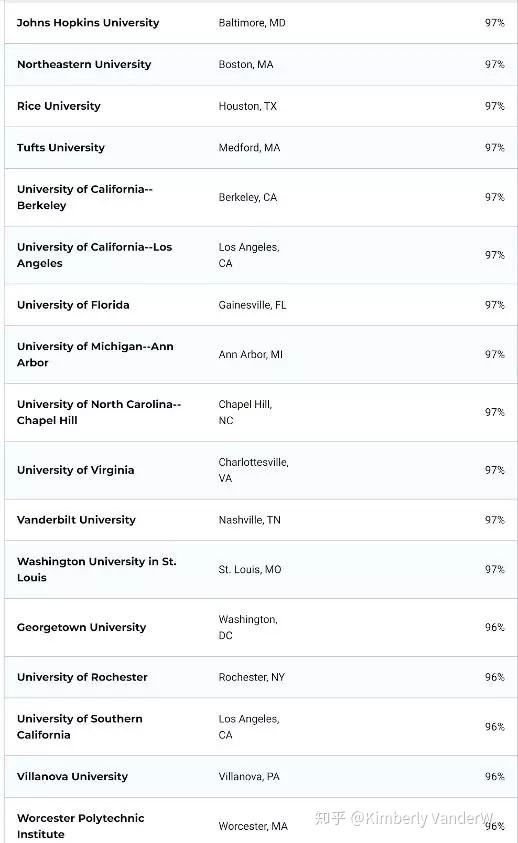Open University of California--Berkeley entry
This screenshot has width=518, height=843.
(x=85, y=197)
